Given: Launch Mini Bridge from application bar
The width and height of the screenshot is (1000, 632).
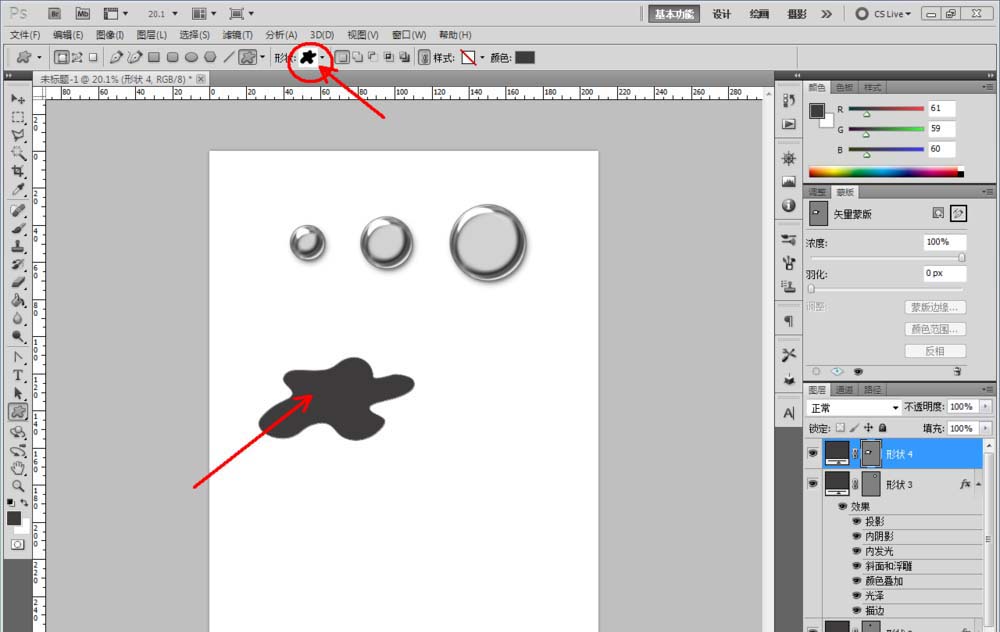Looking at the screenshot, I should tap(82, 13).
